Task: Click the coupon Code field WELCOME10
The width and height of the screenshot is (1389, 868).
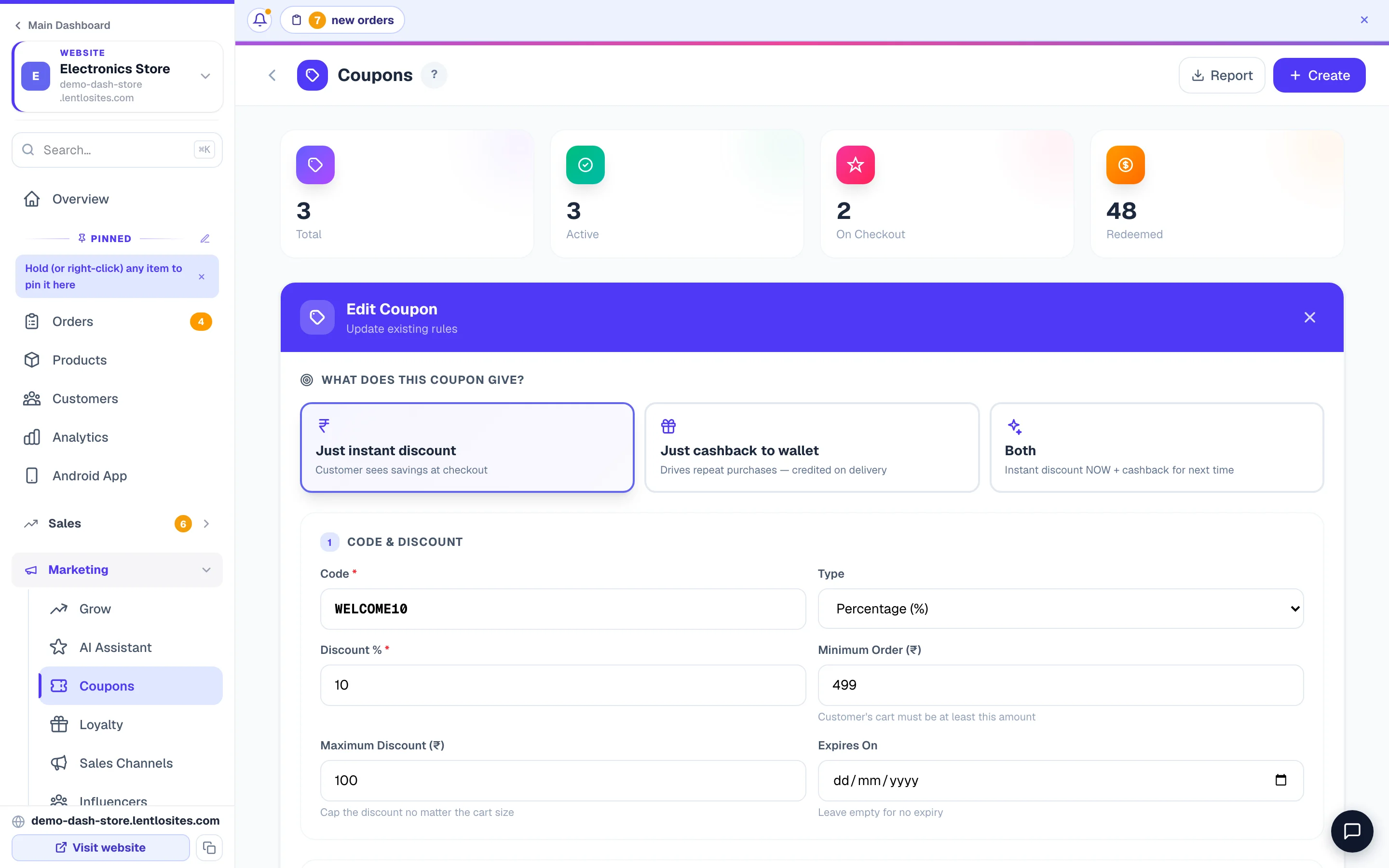Action: (562, 609)
